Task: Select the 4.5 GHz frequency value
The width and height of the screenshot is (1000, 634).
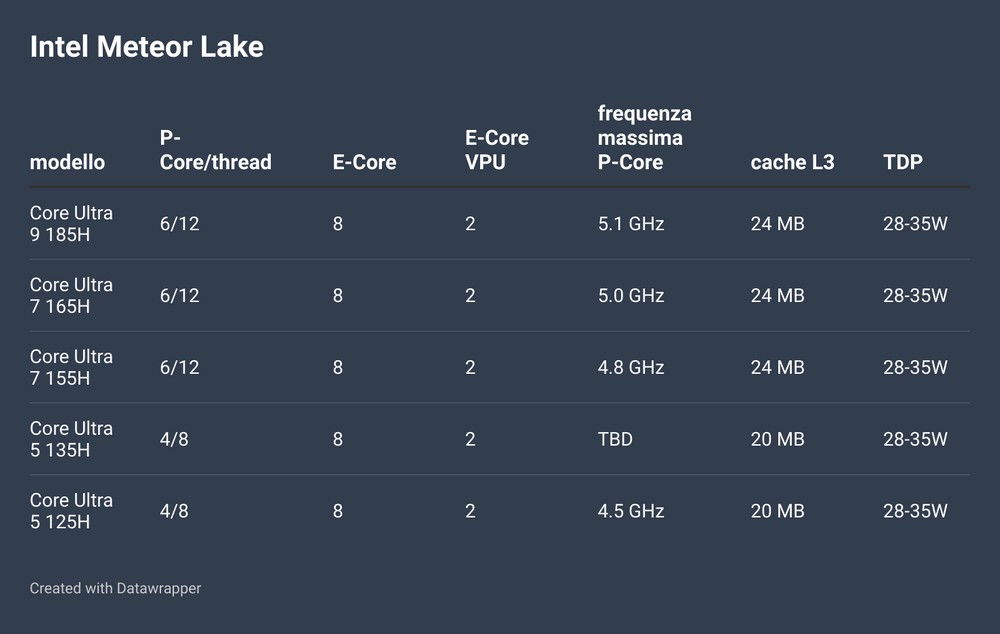Action: [631, 511]
